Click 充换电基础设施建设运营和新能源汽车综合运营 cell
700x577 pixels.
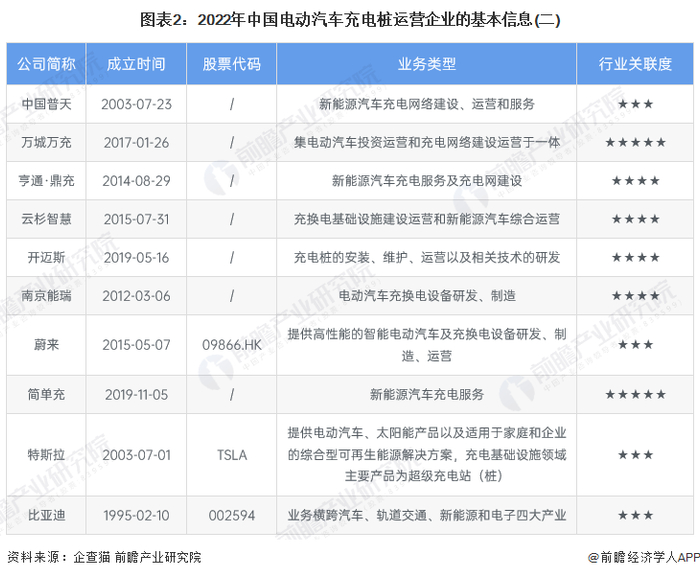[x=426, y=219]
